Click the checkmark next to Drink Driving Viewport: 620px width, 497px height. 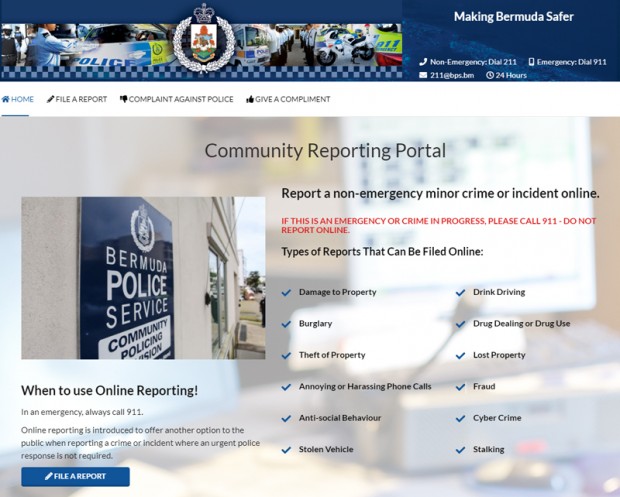tap(461, 293)
